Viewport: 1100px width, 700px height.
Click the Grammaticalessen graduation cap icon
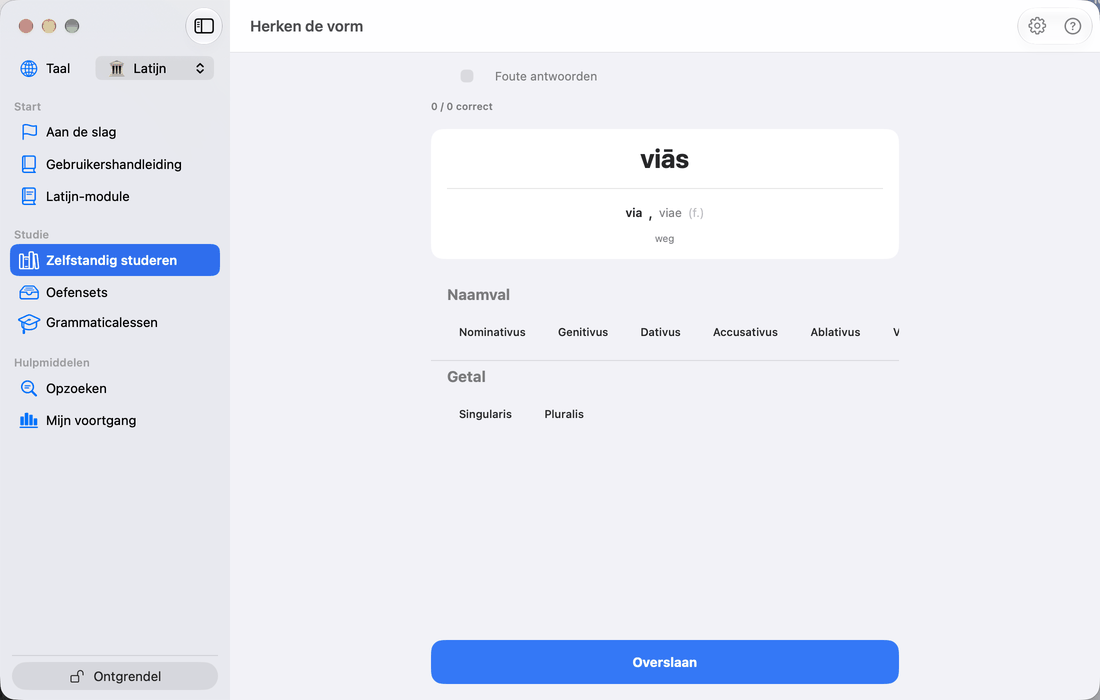click(x=29, y=323)
